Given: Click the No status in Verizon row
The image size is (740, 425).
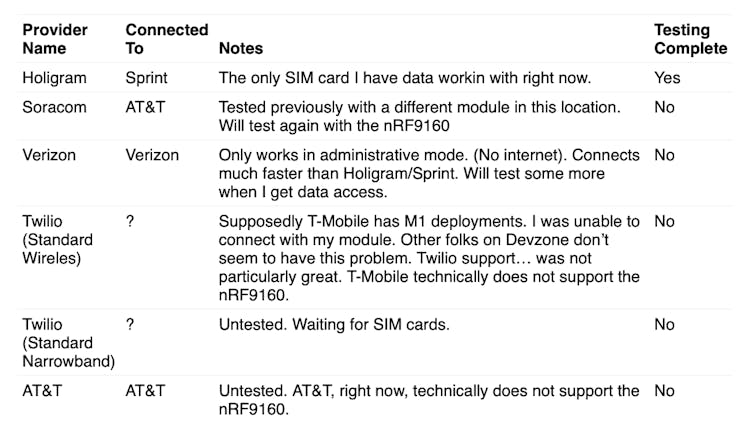Looking at the screenshot, I should 664,155.
